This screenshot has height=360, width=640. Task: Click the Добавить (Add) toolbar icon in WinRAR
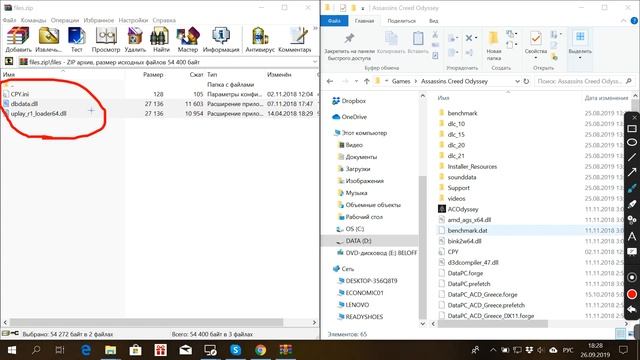tap(18, 39)
